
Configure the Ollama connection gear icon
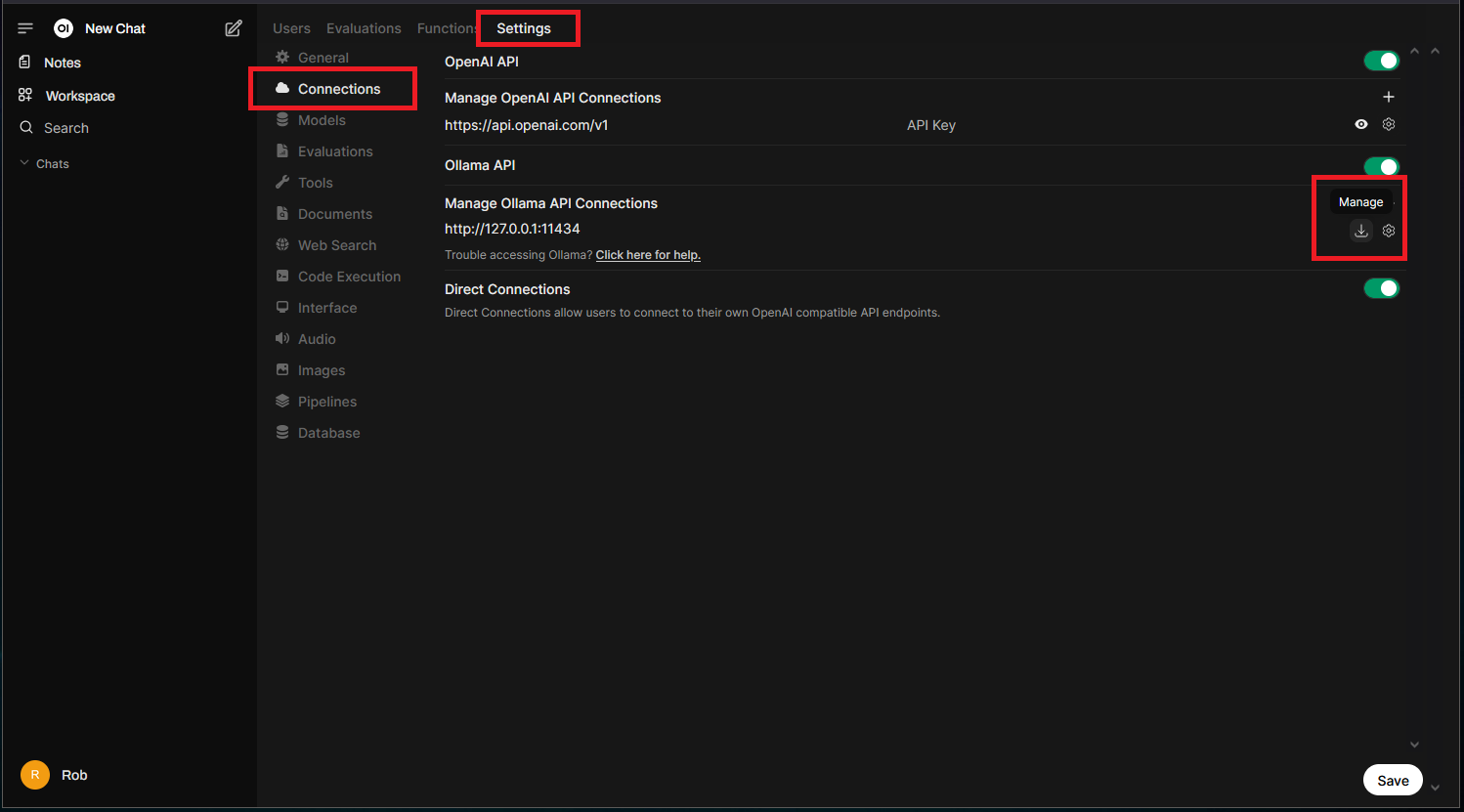tap(1389, 231)
